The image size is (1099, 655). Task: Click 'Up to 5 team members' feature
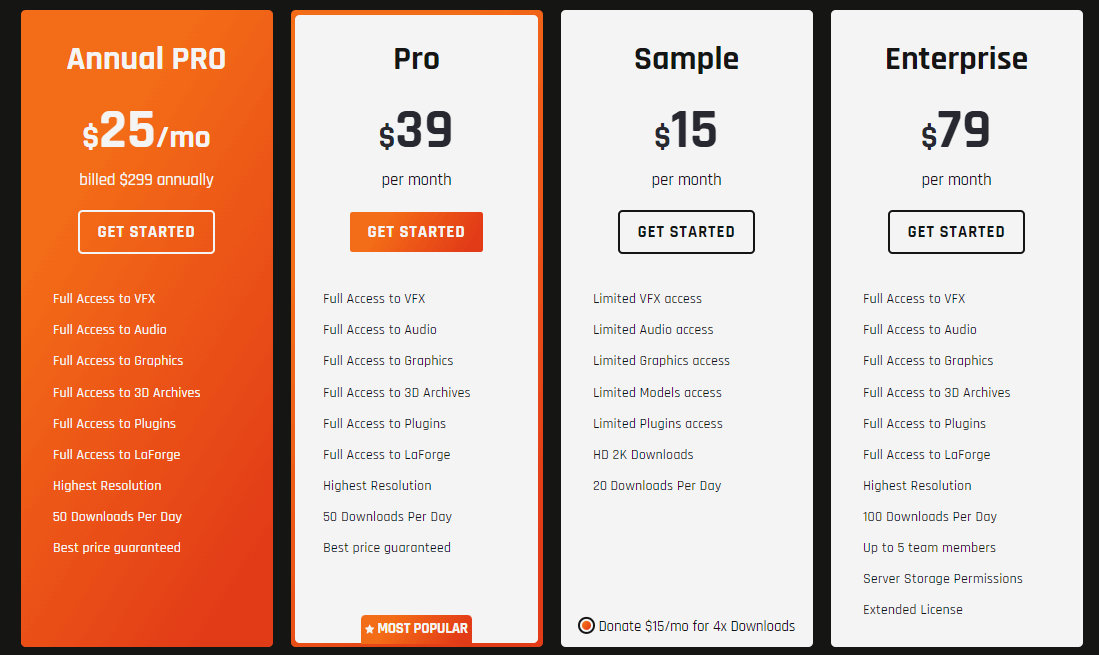(929, 548)
